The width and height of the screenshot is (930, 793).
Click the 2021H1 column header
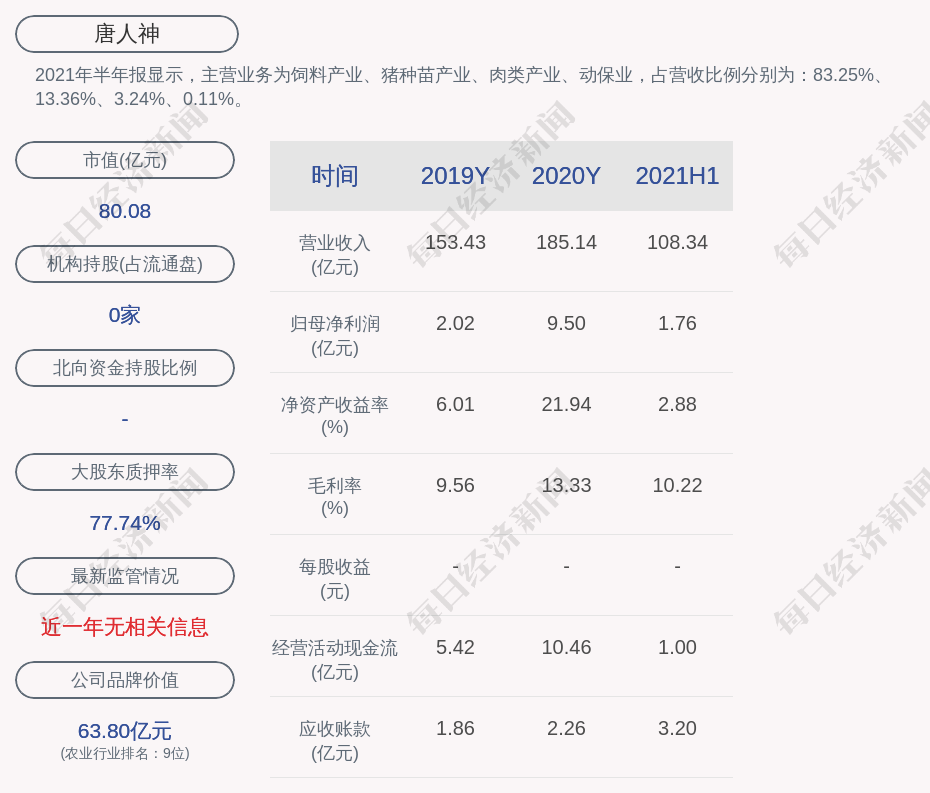(x=677, y=176)
